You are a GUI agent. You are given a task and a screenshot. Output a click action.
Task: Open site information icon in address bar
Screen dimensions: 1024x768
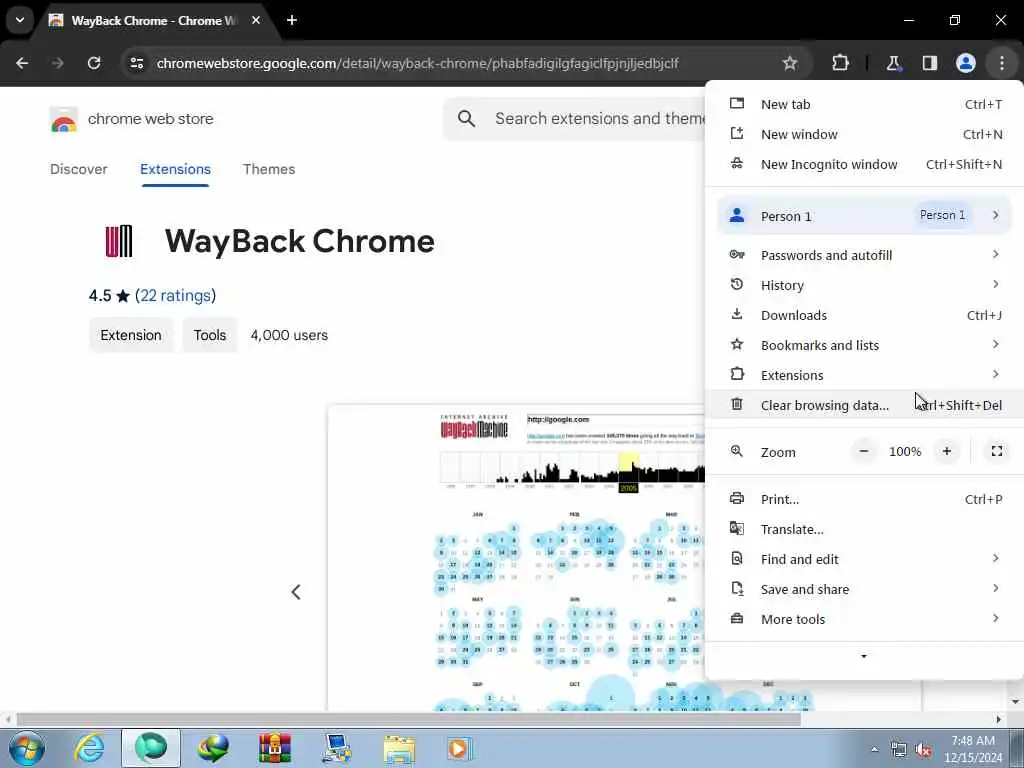tap(136, 63)
